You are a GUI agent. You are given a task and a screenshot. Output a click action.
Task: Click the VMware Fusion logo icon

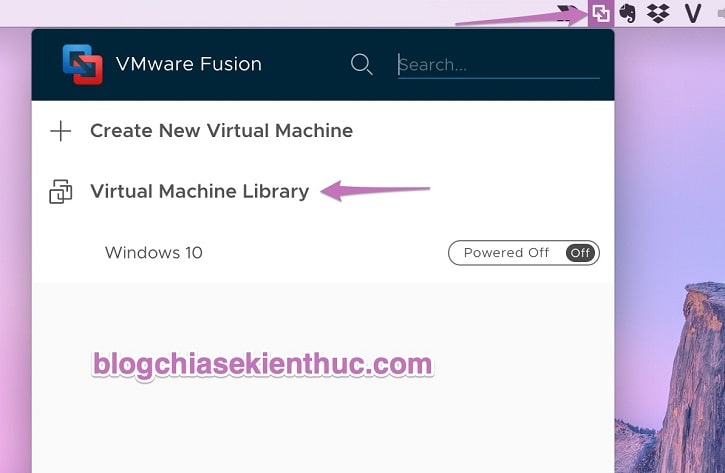(82, 65)
